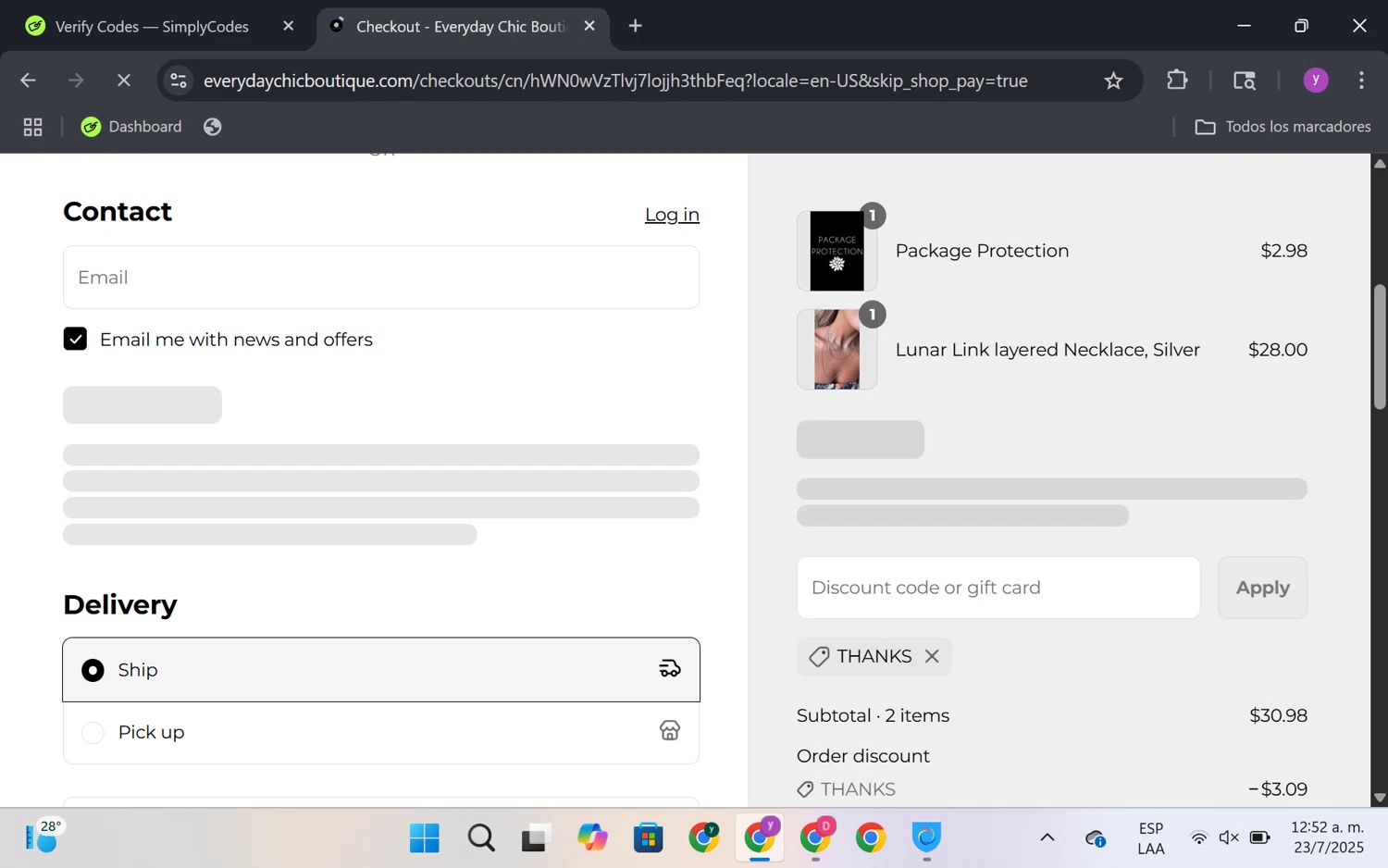The height and width of the screenshot is (868, 1388).
Task: Open clock showing 12:52 a. m.
Action: pos(1327,837)
